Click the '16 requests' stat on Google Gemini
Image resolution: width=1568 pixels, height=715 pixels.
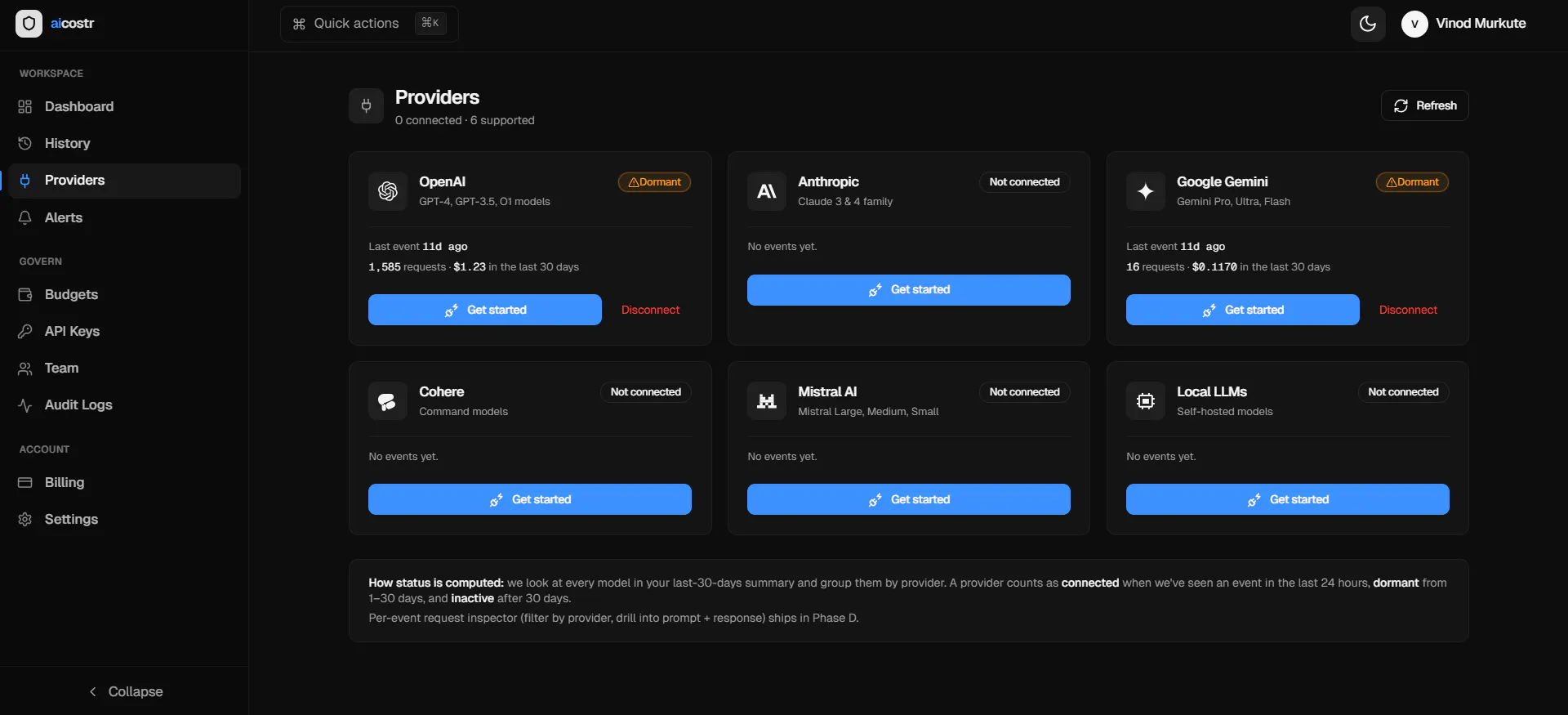[x=1155, y=267]
